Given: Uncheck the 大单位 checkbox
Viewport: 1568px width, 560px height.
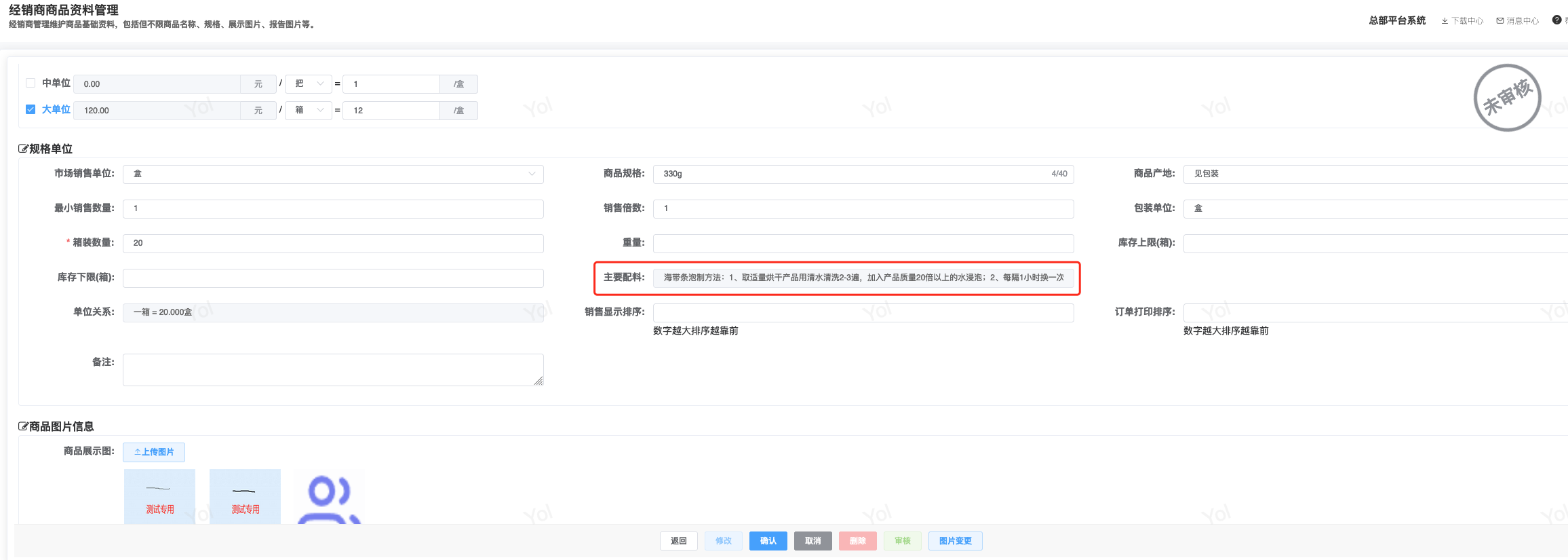Looking at the screenshot, I should pos(31,109).
